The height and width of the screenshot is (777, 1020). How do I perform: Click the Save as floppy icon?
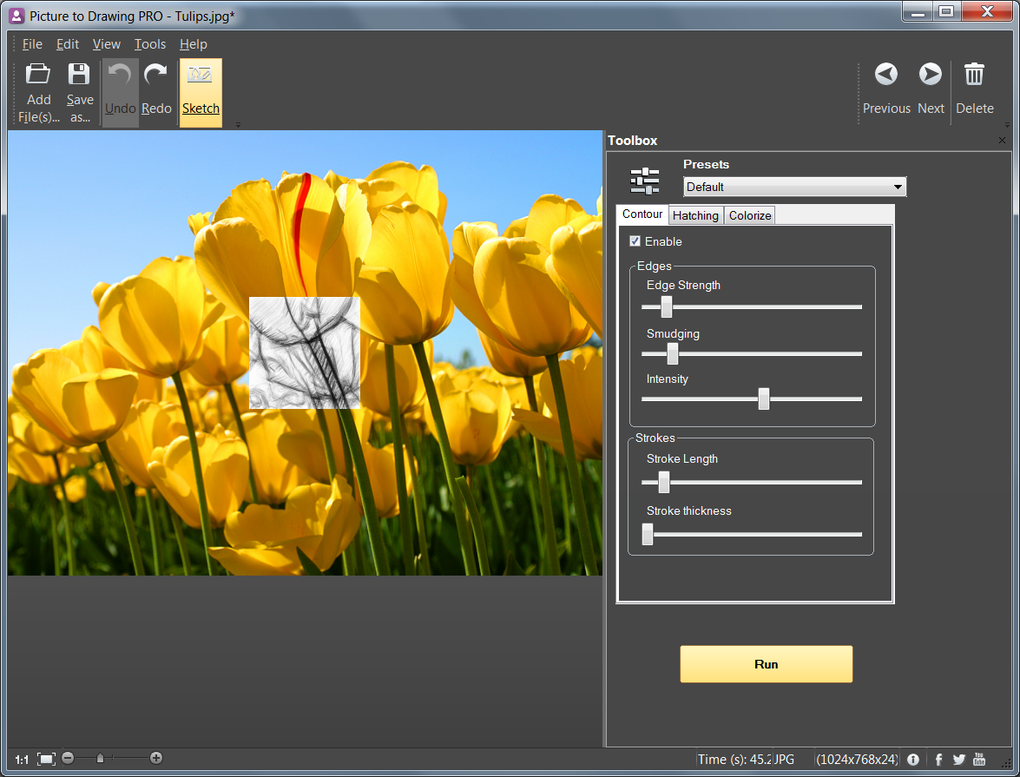79,74
